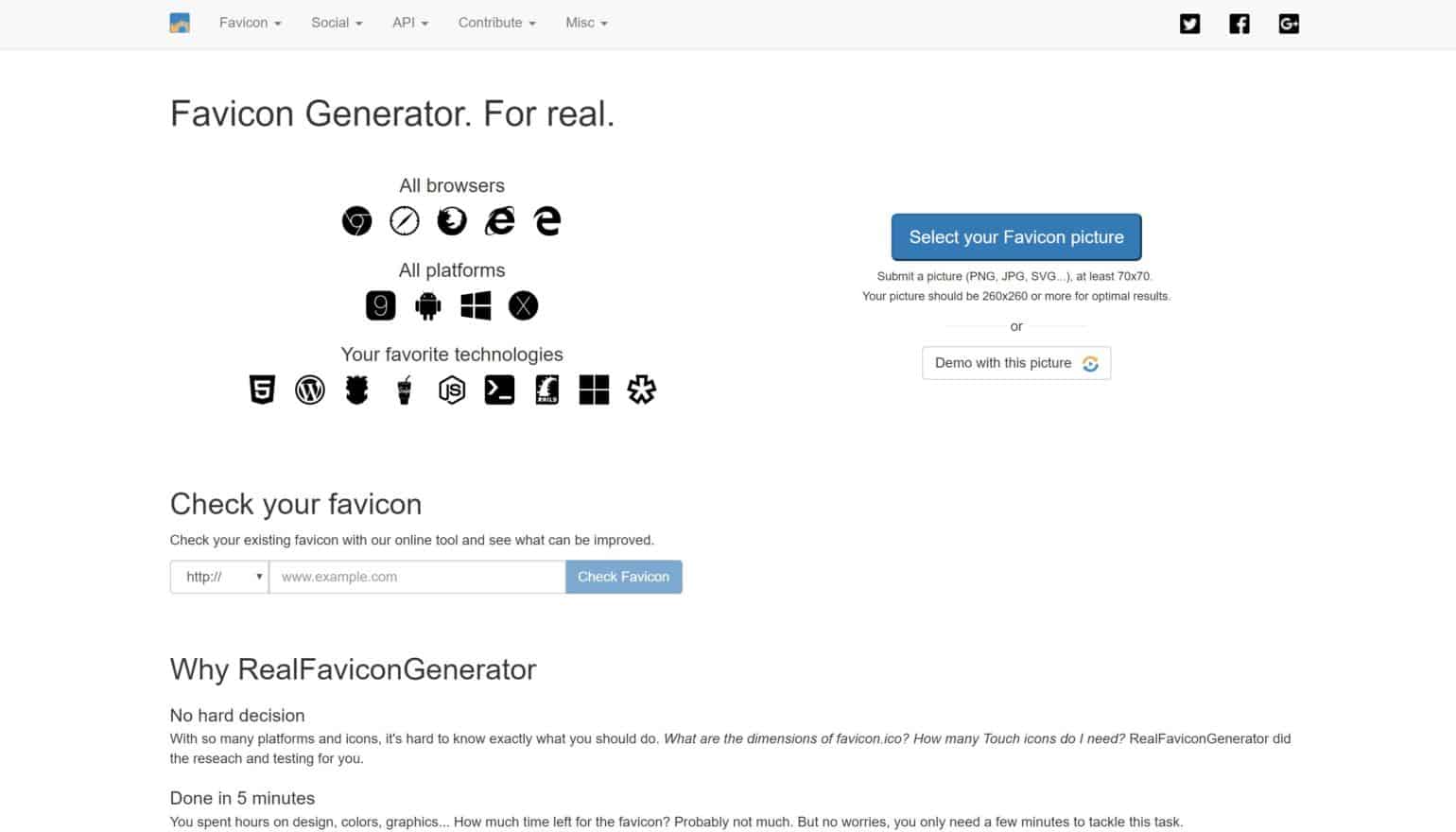1456x832 pixels.
Task: Click the Safari compass icon
Action: click(x=405, y=220)
